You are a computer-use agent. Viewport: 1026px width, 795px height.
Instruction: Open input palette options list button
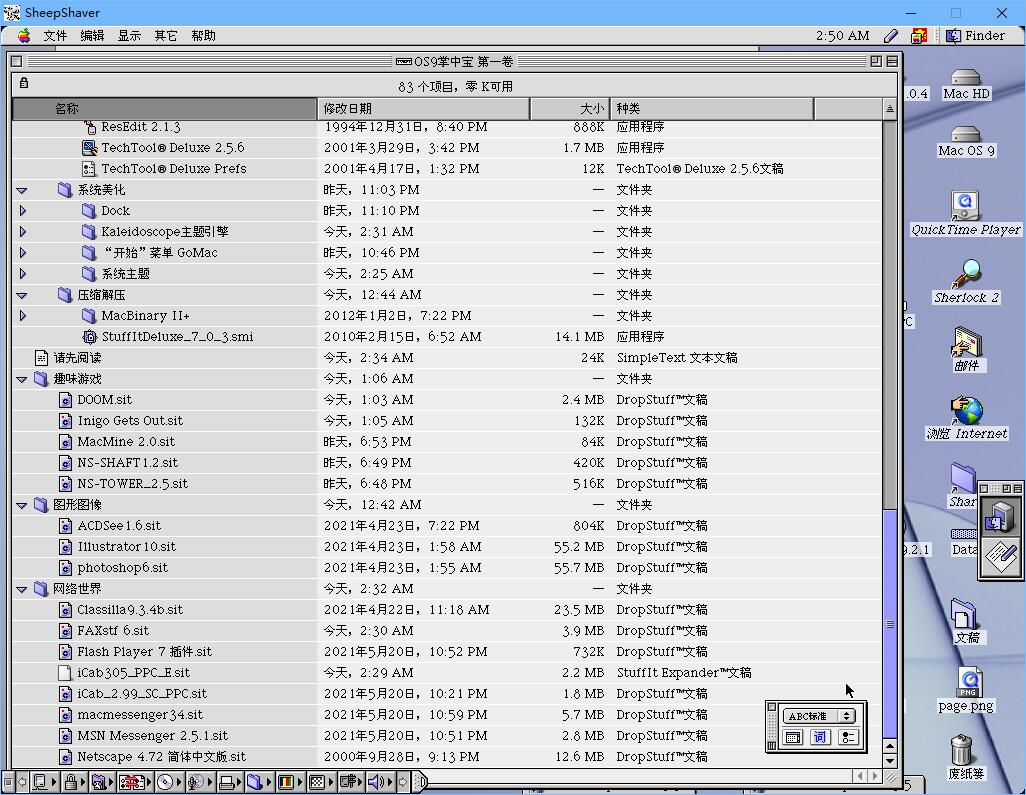point(847,737)
